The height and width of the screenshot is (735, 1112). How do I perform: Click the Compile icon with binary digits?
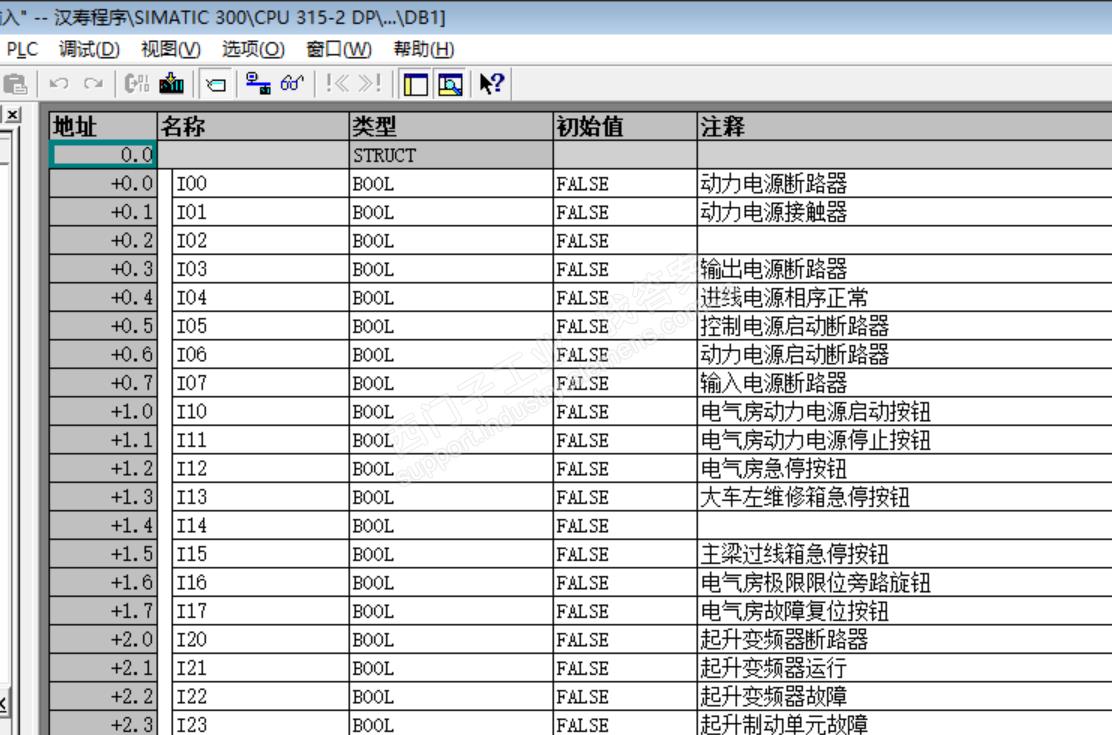(x=136, y=84)
